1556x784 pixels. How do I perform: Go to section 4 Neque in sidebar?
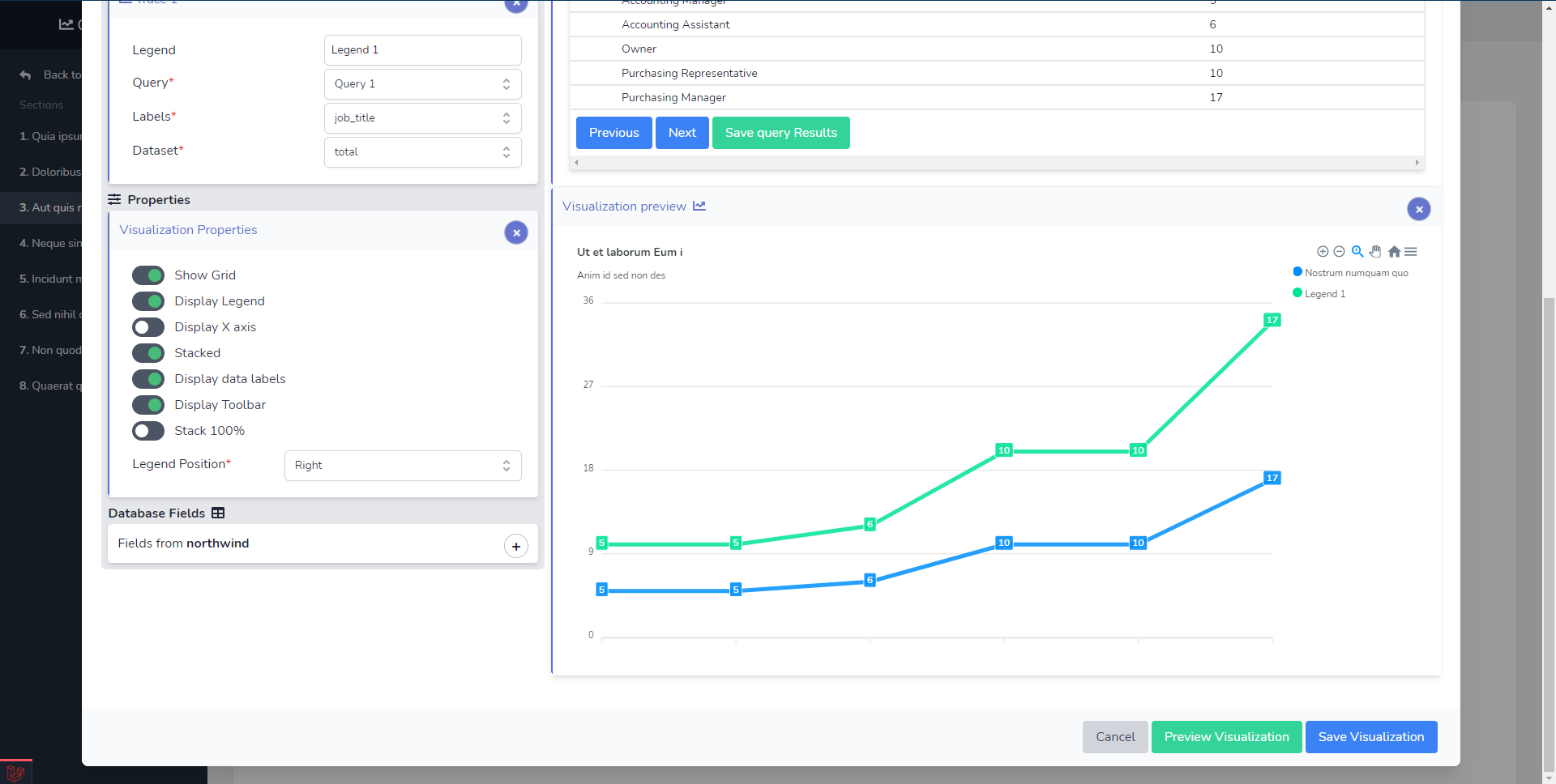[x=50, y=243]
